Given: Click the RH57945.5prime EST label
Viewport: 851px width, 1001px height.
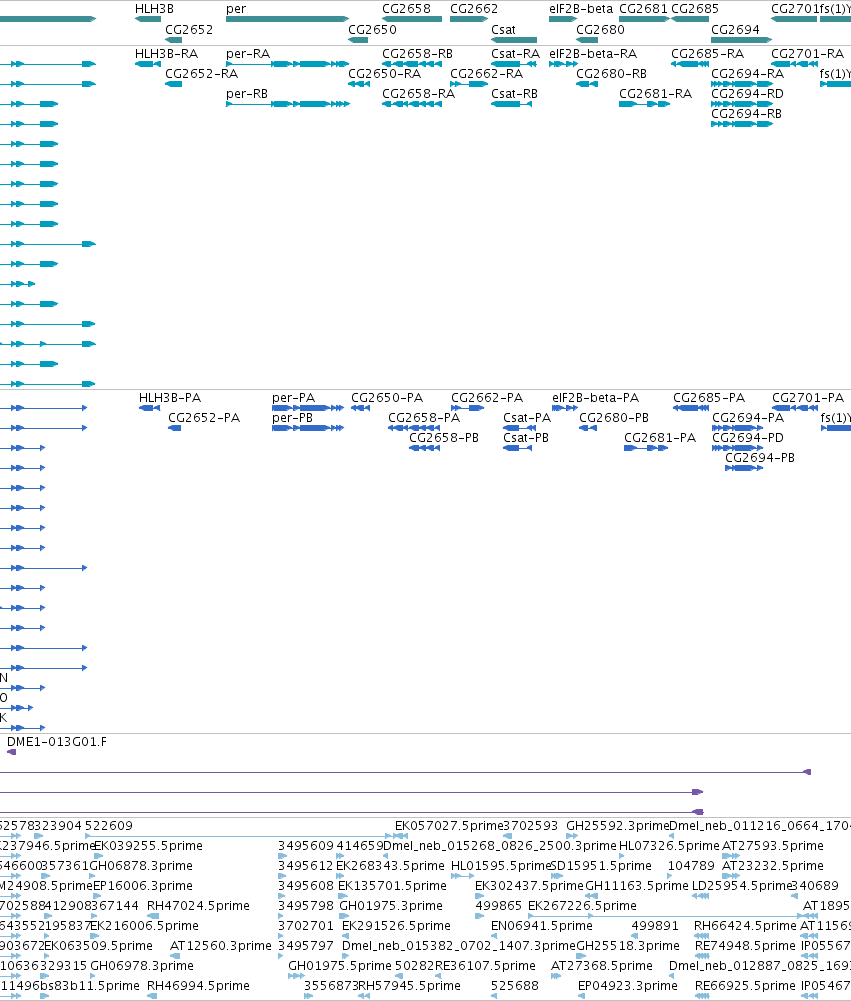Looking at the screenshot, I should pyautogui.click(x=409, y=986).
